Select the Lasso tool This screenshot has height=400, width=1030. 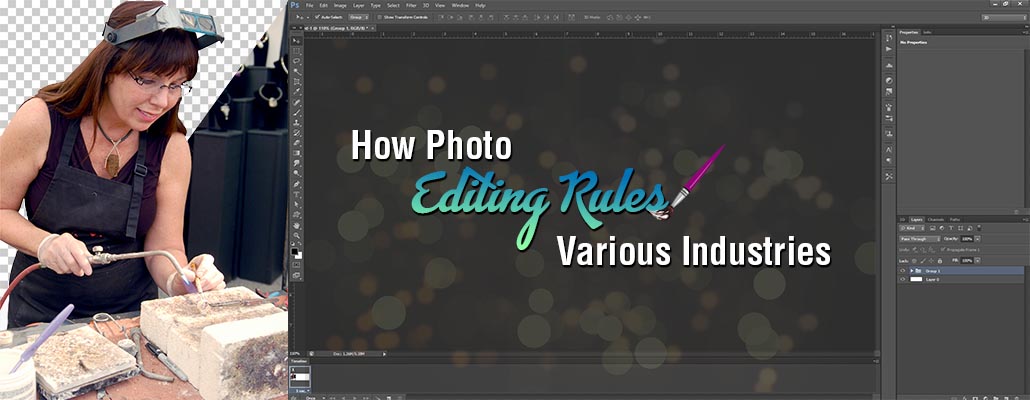pyautogui.click(x=297, y=62)
